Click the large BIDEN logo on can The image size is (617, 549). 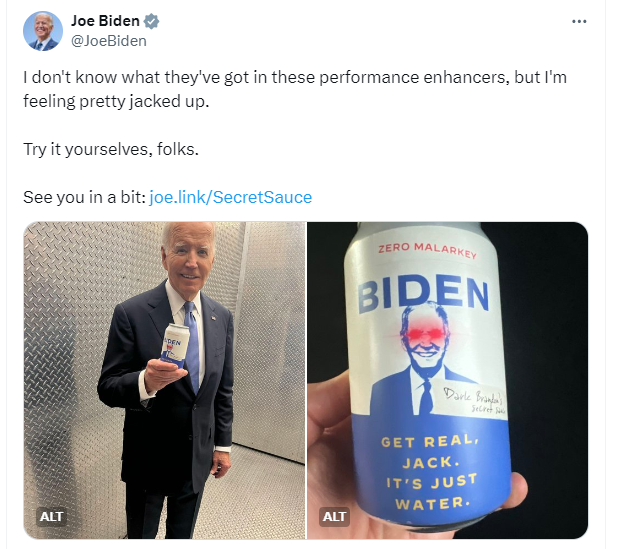pos(424,294)
